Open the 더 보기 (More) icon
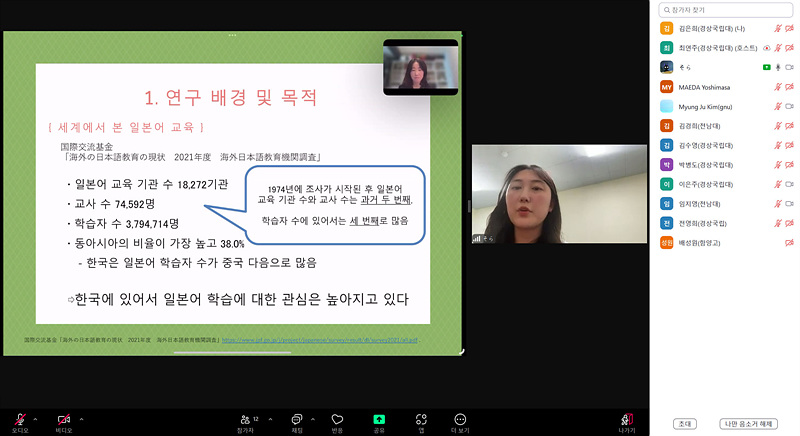The image size is (800, 436). click(x=460, y=419)
